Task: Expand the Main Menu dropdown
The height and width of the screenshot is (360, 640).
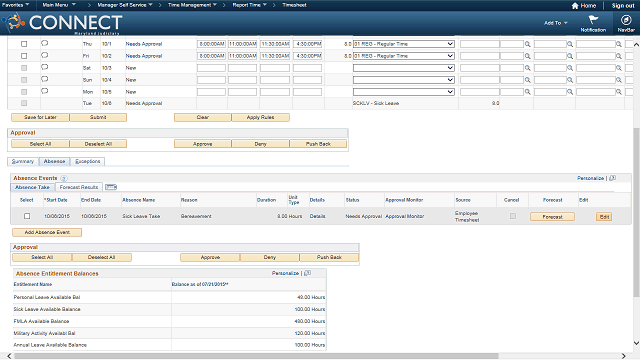Action: (59, 5)
